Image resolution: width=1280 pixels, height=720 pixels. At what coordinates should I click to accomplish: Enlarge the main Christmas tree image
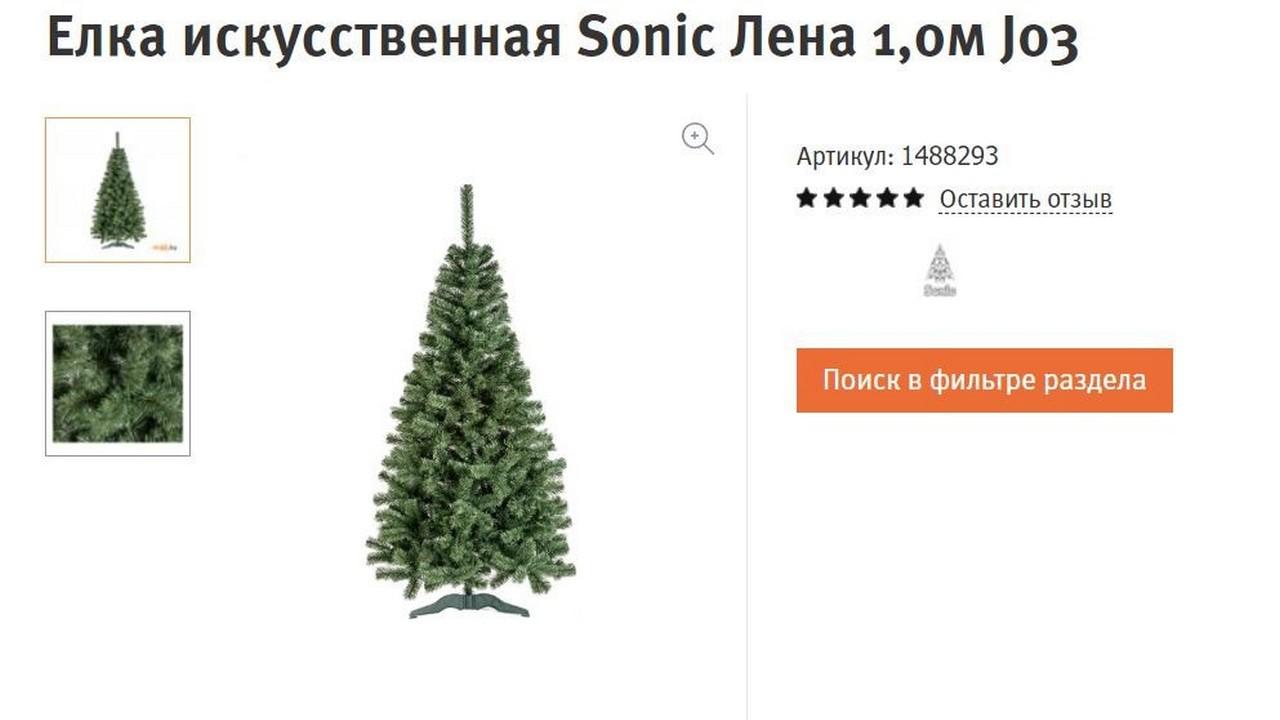pos(470,400)
